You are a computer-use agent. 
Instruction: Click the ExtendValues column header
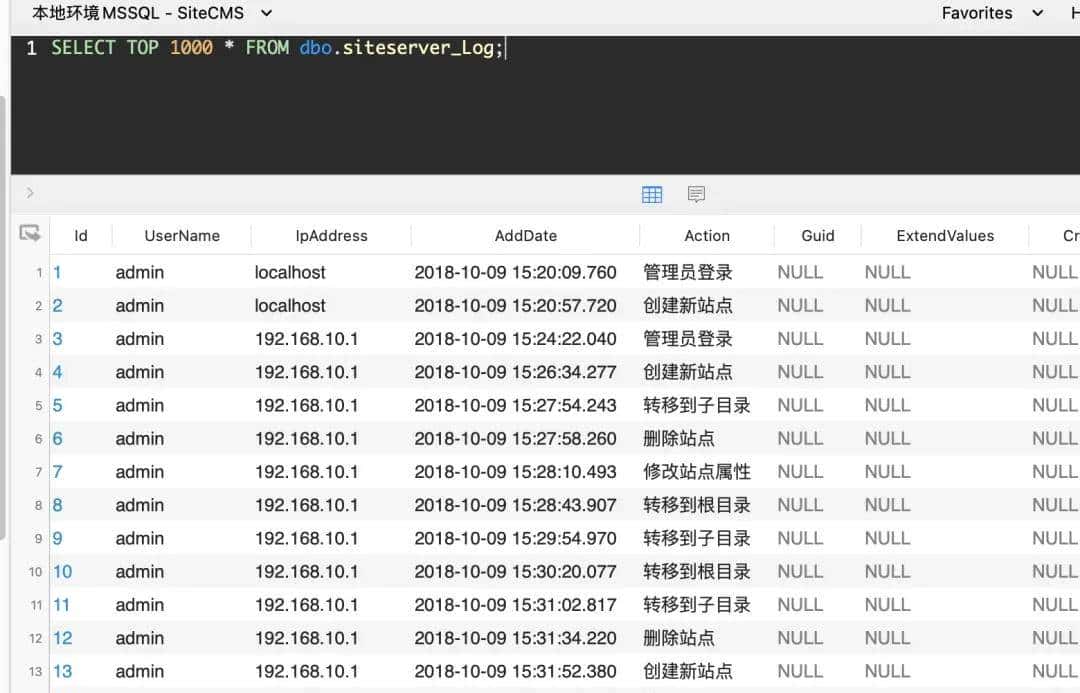945,235
